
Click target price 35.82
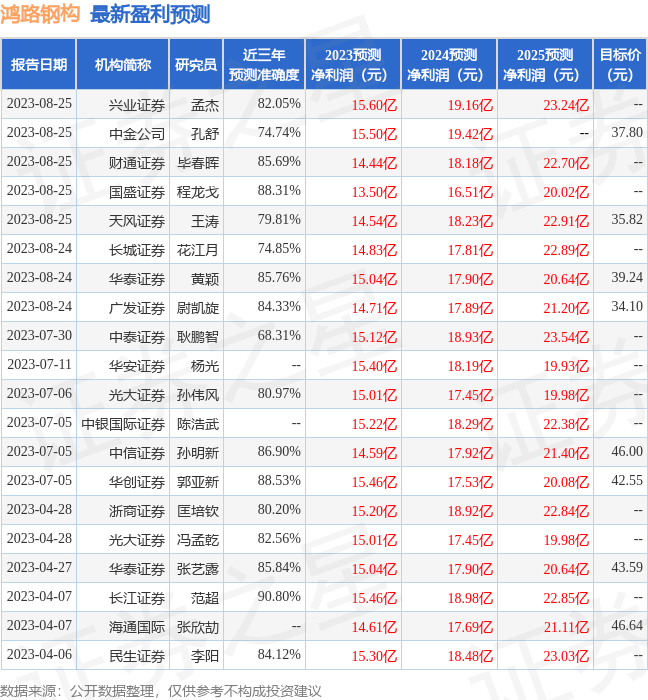coord(627,220)
